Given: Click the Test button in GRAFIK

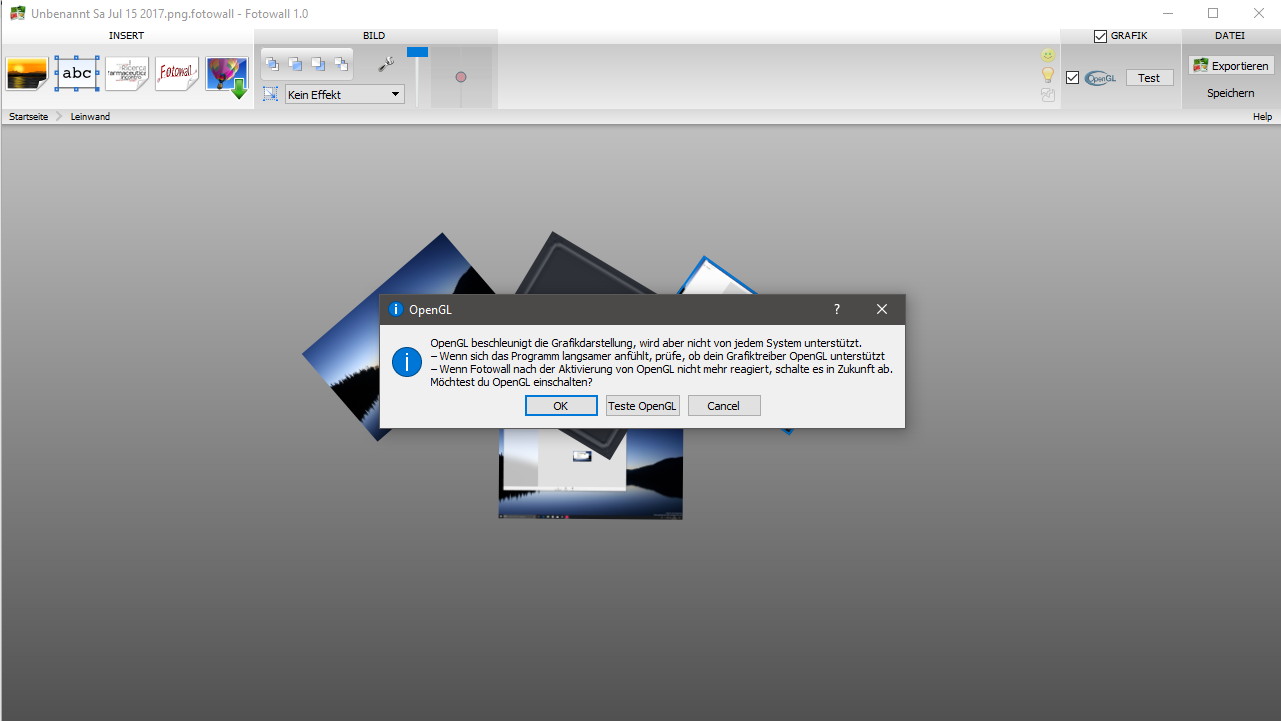Looking at the screenshot, I should click(x=1149, y=78).
